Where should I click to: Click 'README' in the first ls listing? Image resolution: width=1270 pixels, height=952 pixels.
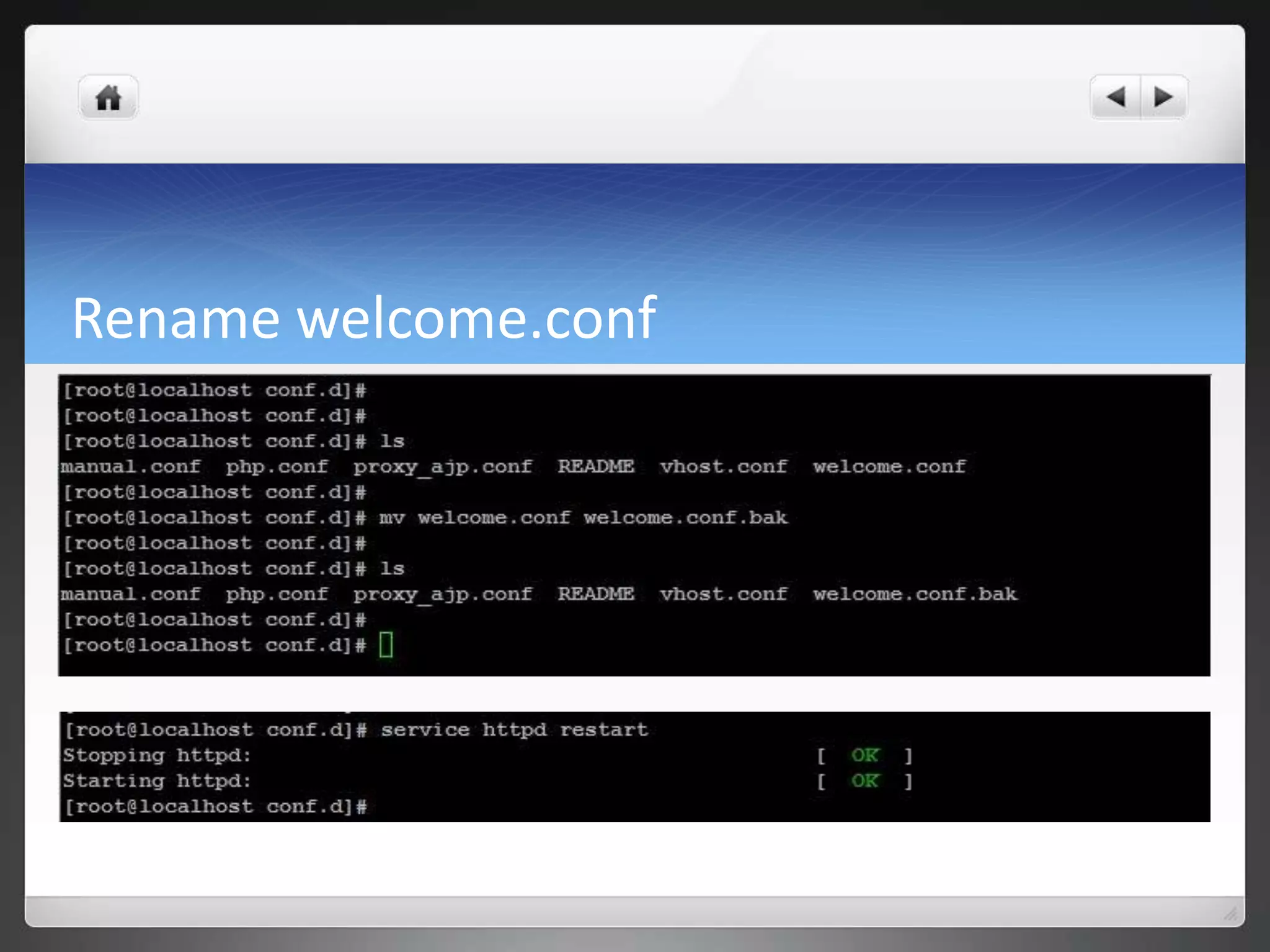coord(596,466)
